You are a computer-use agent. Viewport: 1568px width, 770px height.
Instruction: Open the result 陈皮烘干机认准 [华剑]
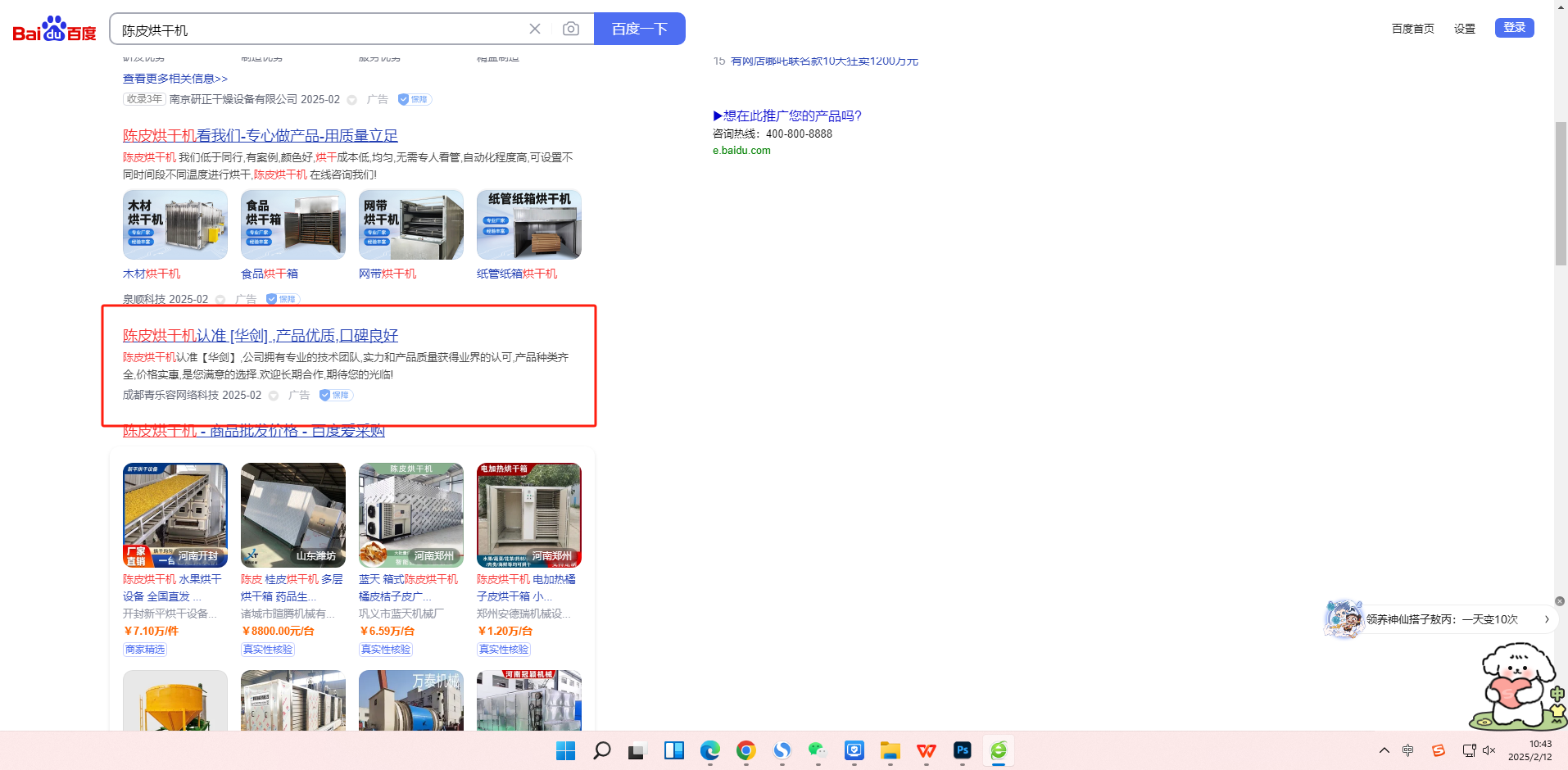pyautogui.click(x=261, y=336)
